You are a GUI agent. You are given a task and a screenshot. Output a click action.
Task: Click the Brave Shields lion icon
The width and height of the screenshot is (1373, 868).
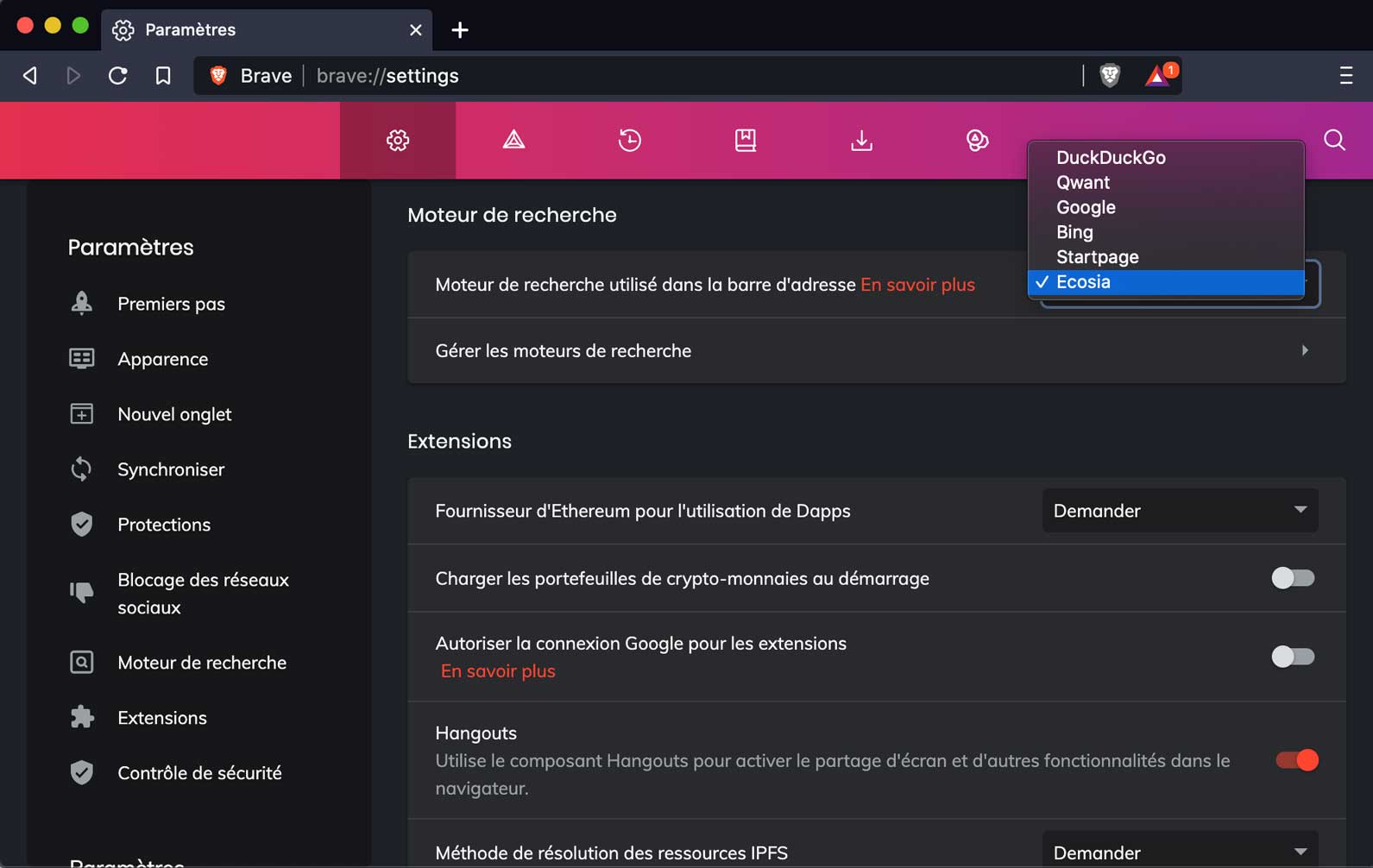tap(1110, 76)
